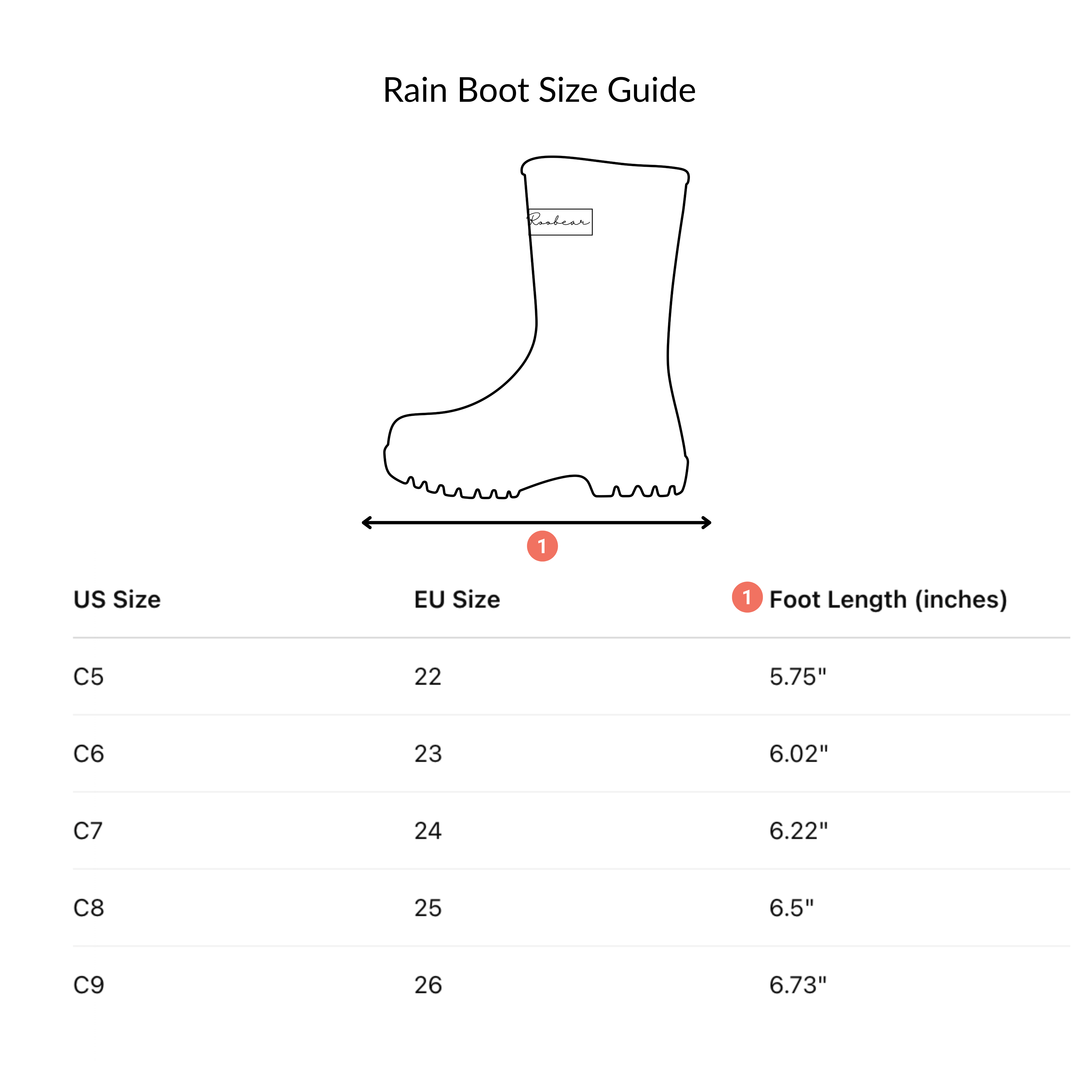Click the red number 1 badge under arrow
The width and height of the screenshot is (1092, 1092).
point(542,546)
